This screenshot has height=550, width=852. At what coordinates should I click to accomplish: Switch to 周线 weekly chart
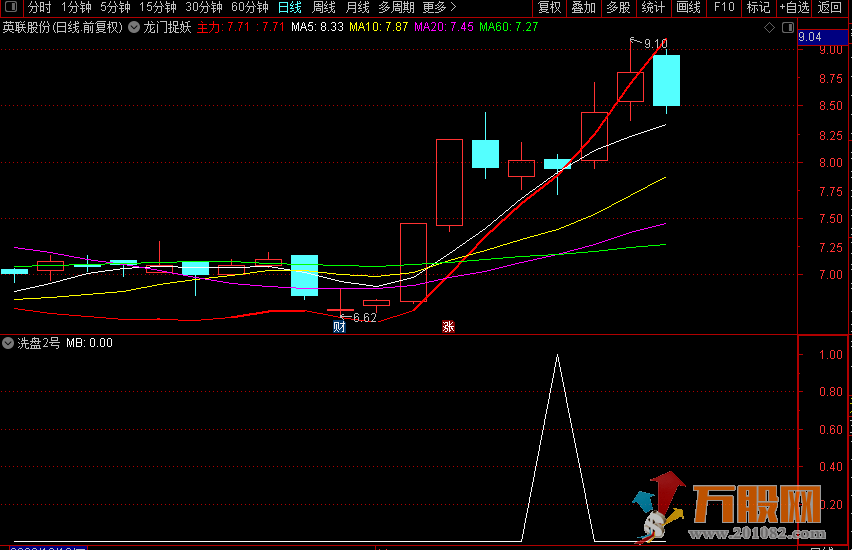pyautogui.click(x=324, y=7)
